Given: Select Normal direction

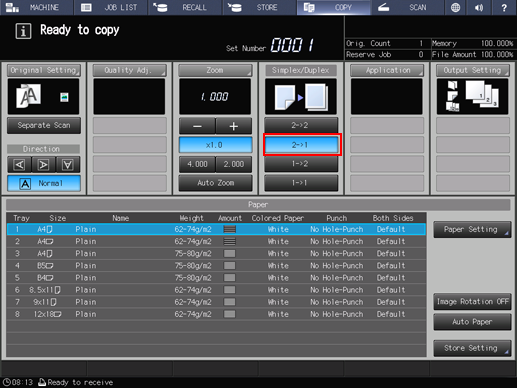Looking at the screenshot, I should click(x=44, y=183).
